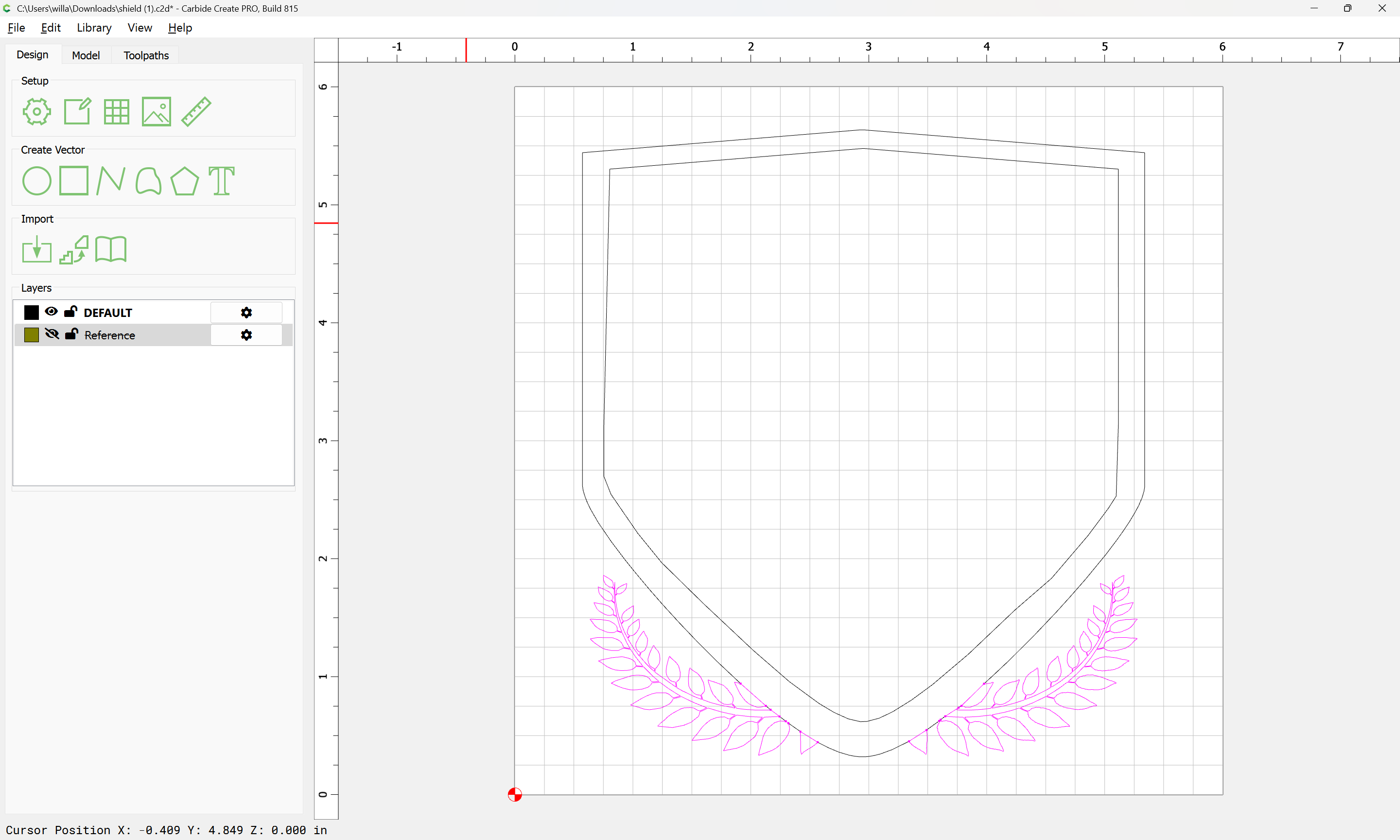Click the background image icon
Image resolution: width=1400 pixels, height=840 pixels.
pos(156,111)
